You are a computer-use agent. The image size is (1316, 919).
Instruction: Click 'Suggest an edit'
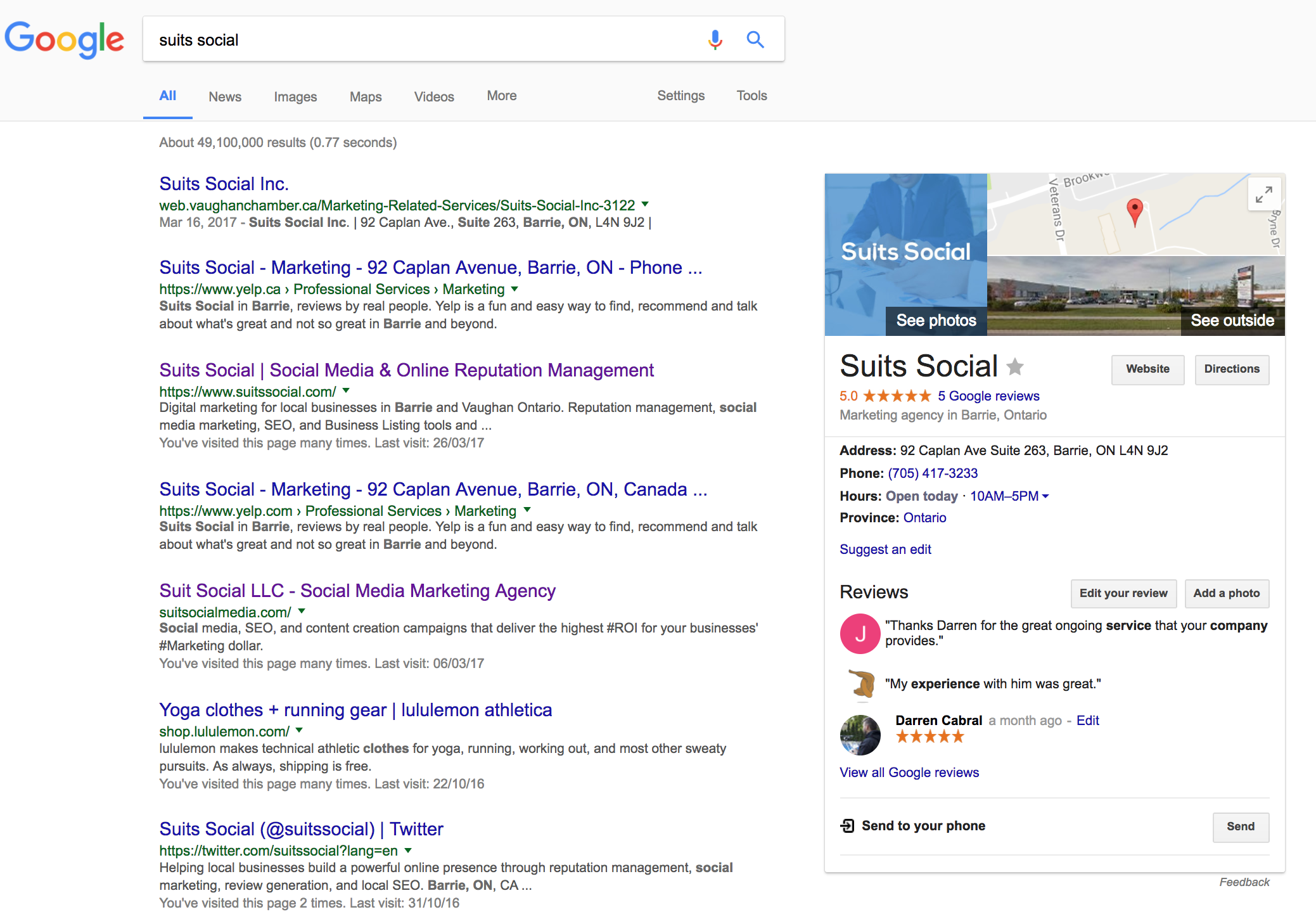[885, 549]
